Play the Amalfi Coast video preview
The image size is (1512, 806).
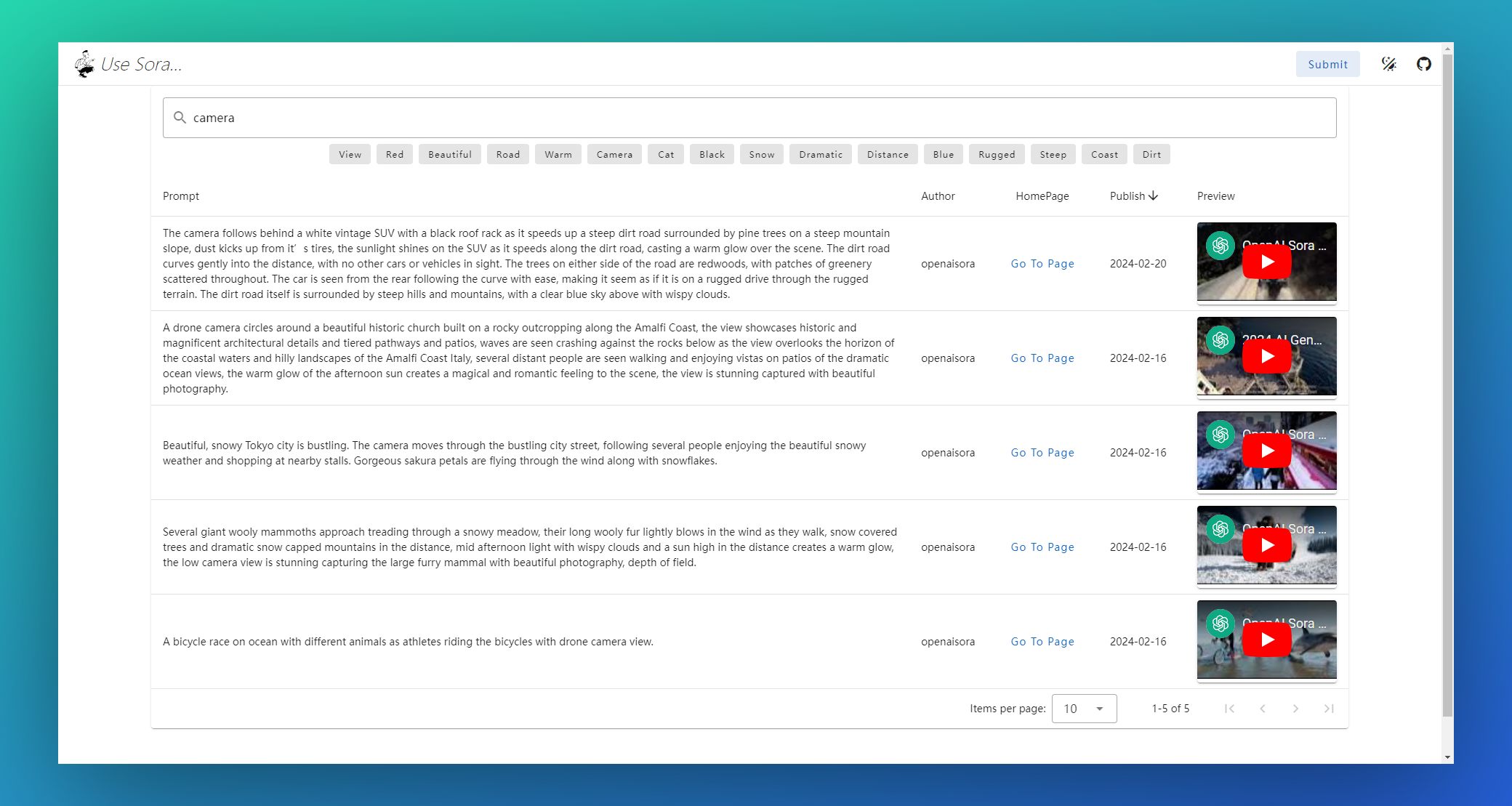(x=1266, y=357)
